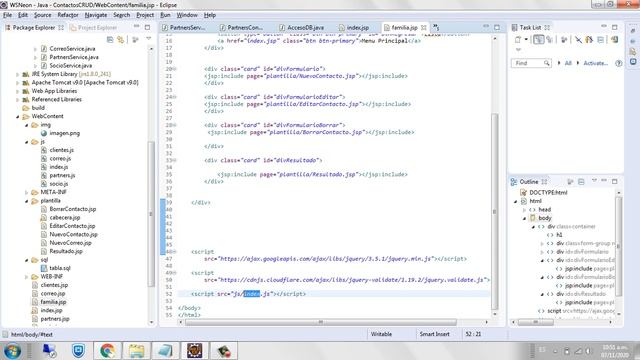Select imagen.png in Package Explorer

pos(64,133)
